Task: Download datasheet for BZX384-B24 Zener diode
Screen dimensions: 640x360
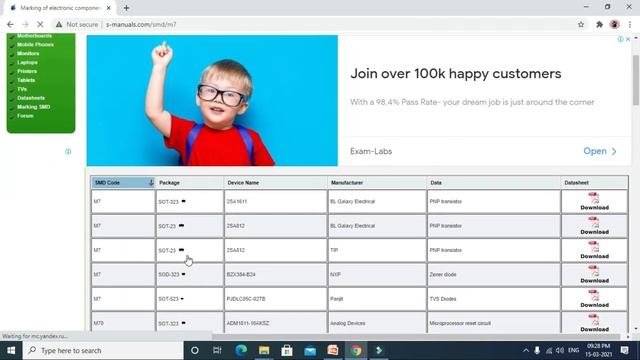Action: (594, 275)
